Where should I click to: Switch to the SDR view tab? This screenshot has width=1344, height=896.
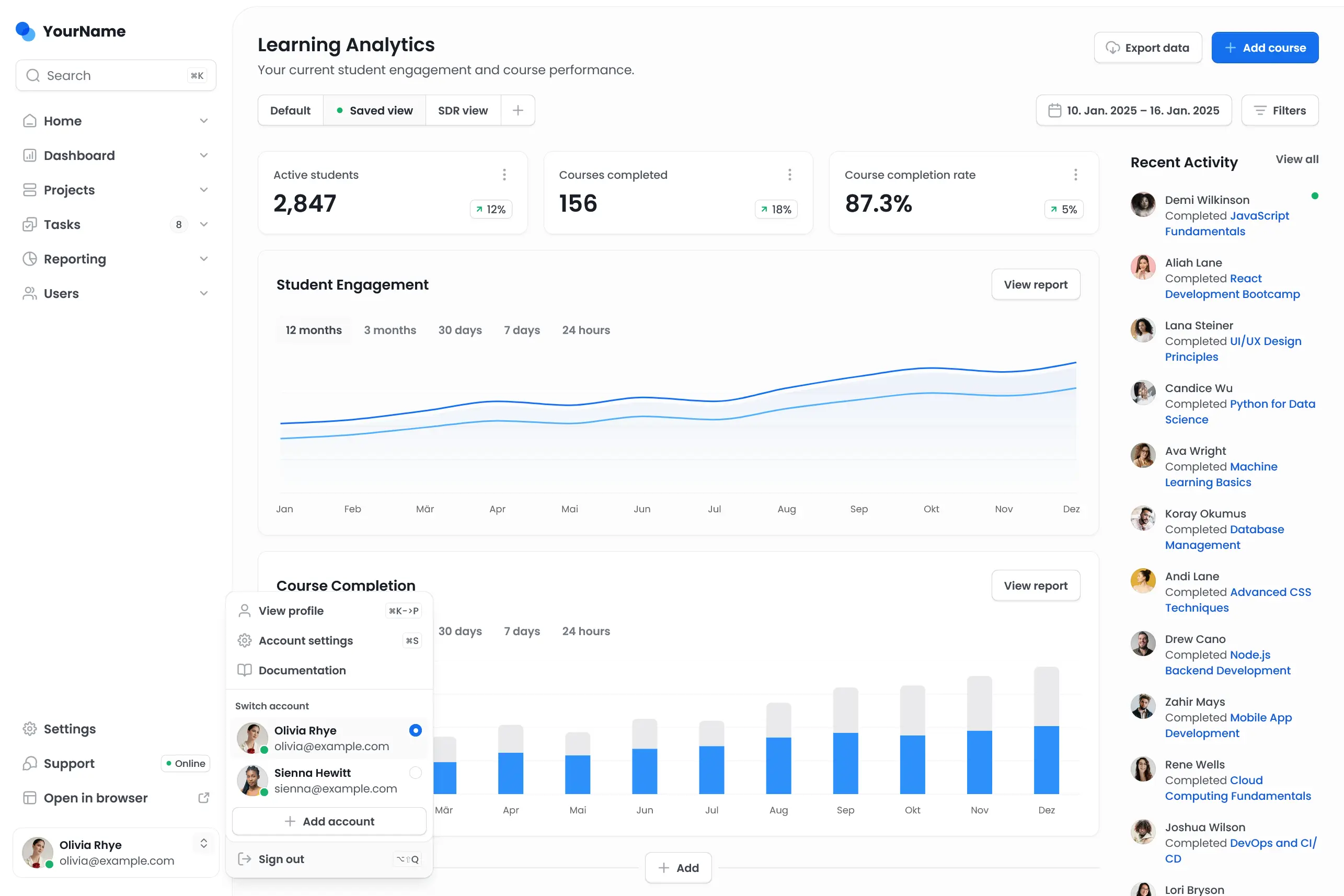[463, 110]
